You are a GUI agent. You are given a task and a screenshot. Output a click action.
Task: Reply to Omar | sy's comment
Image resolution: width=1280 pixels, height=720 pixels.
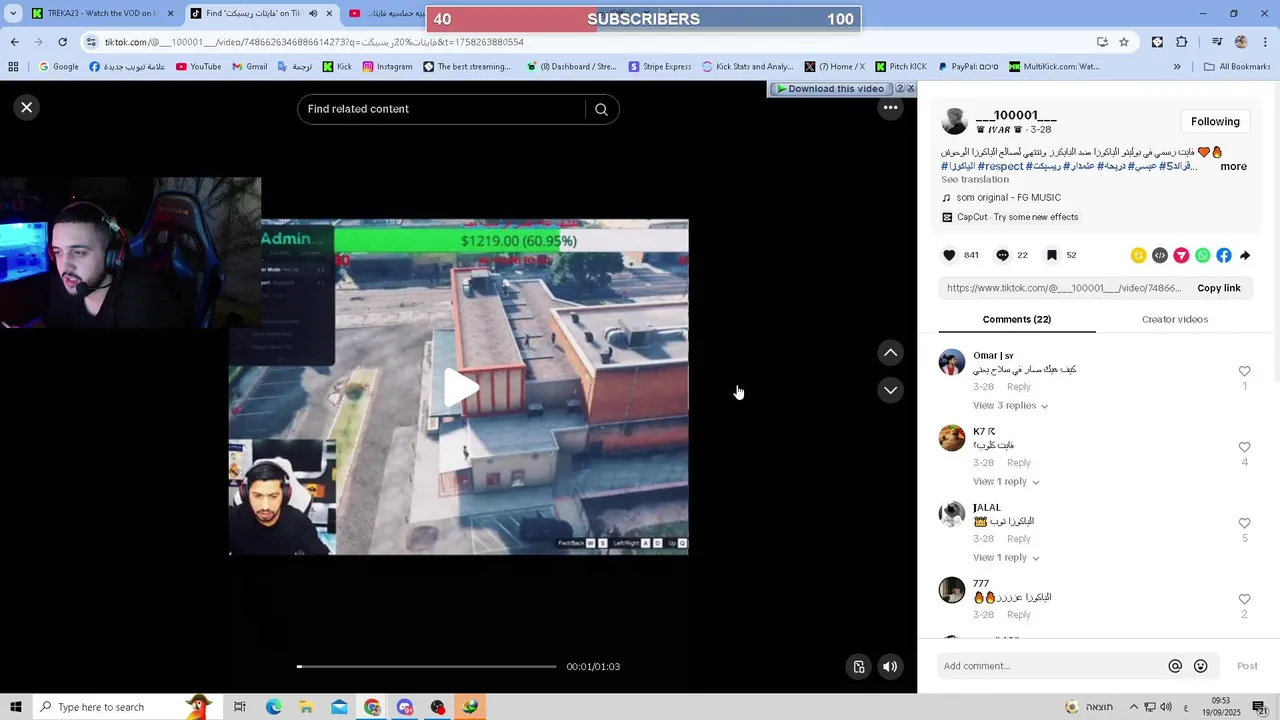1018,387
